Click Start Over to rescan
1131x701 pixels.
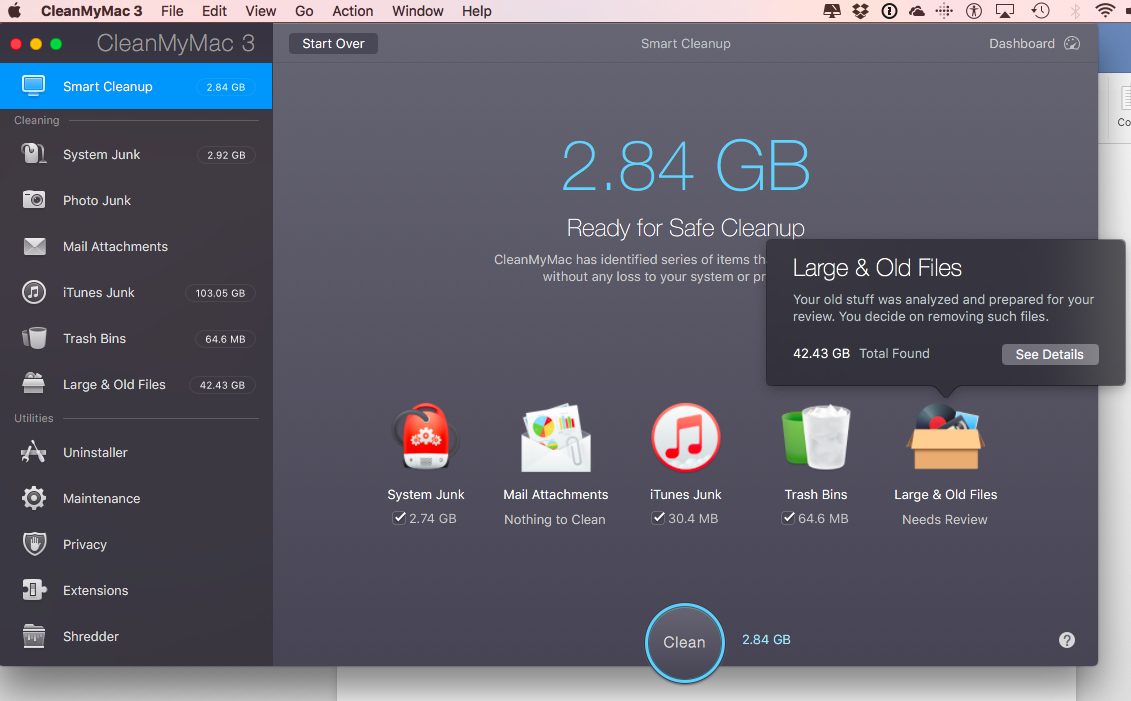[x=333, y=43]
